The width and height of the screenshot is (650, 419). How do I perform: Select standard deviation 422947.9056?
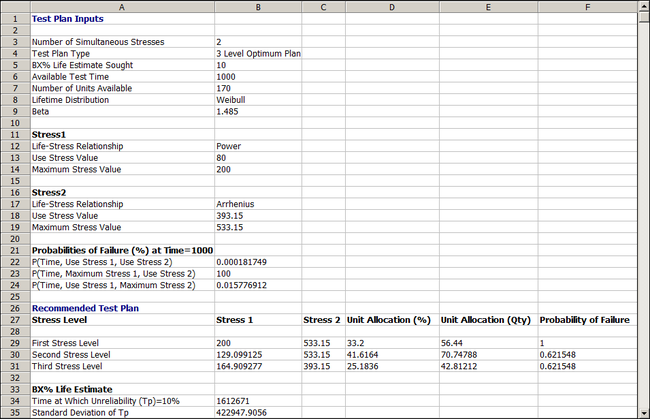click(258, 413)
